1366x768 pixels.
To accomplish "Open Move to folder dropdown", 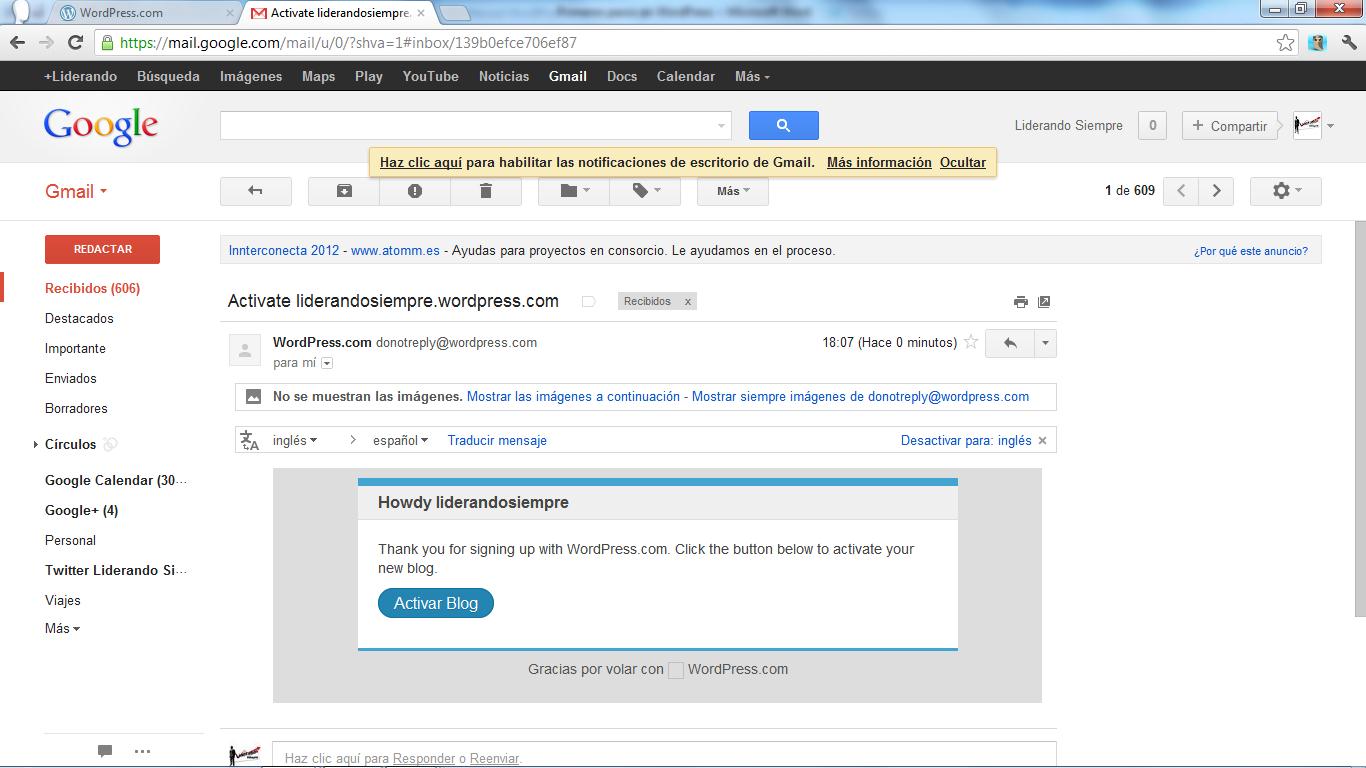I will 574,191.
